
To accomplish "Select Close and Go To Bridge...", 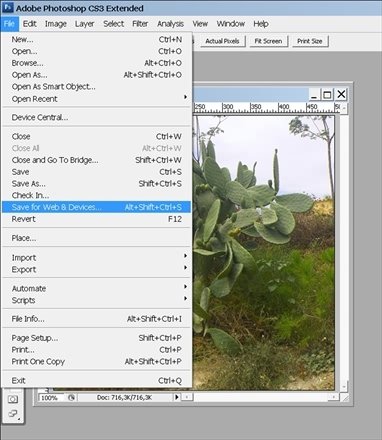I will click(97, 160).
